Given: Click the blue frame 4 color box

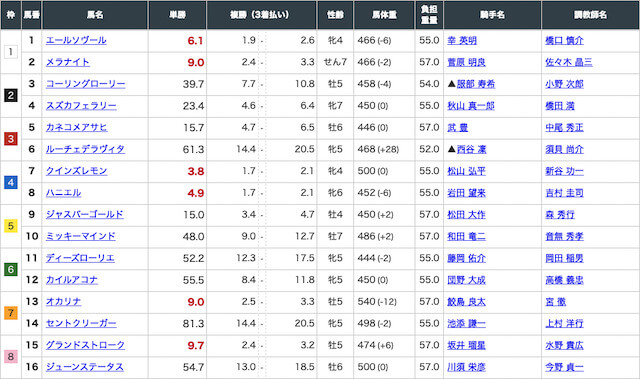Looking at the screenshot, I should tap(11, 182).
